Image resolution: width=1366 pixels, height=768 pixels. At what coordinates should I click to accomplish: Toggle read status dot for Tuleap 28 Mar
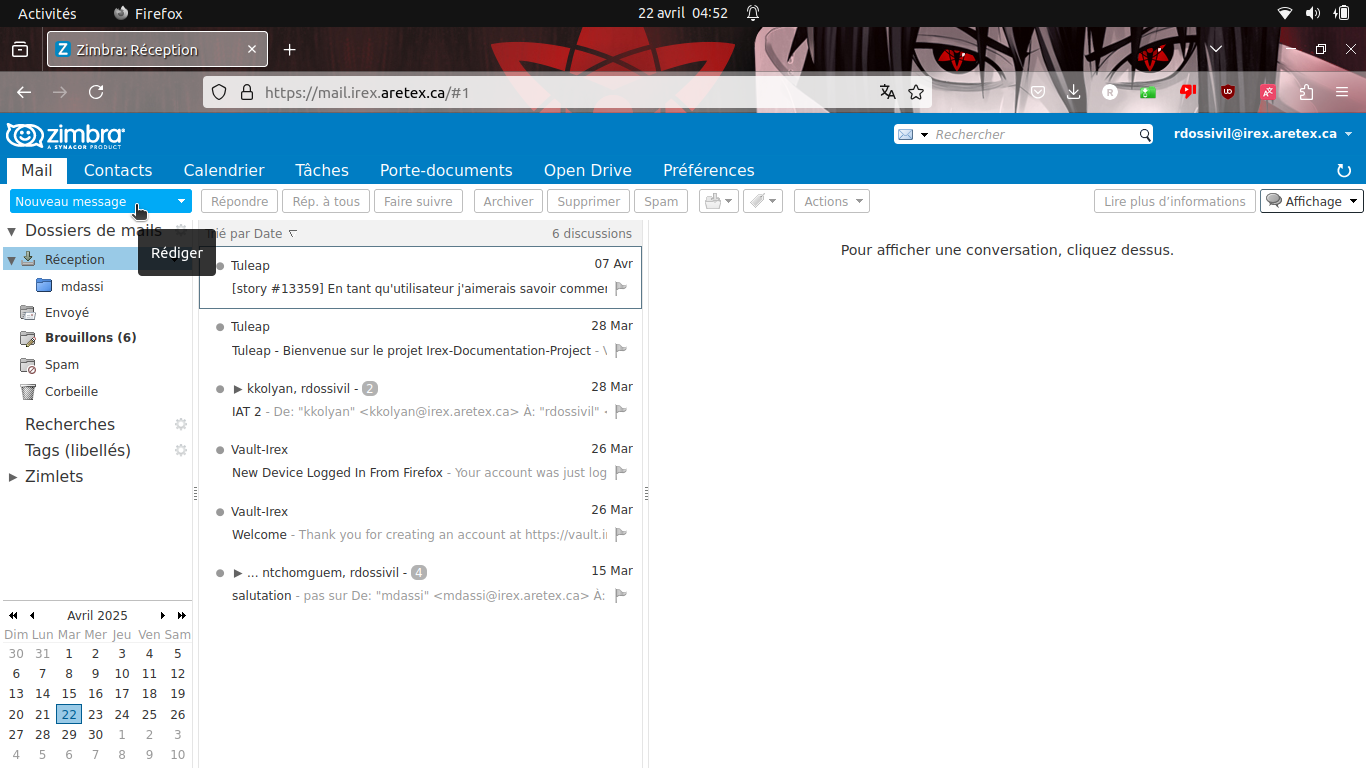point(220,327)
